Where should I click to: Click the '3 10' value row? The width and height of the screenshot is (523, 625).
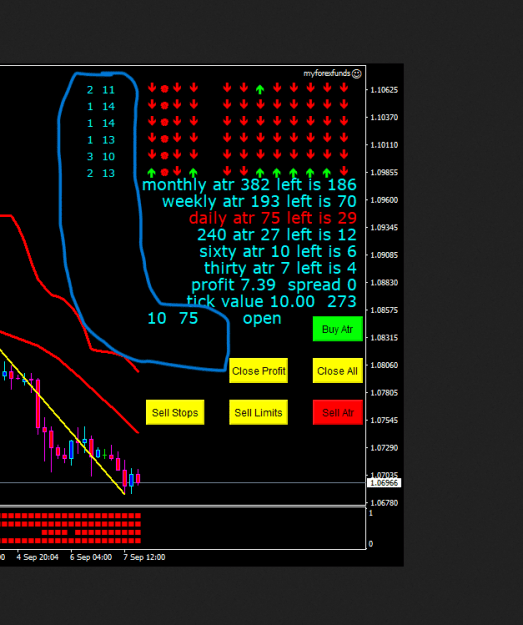click(x=101, y=157)
